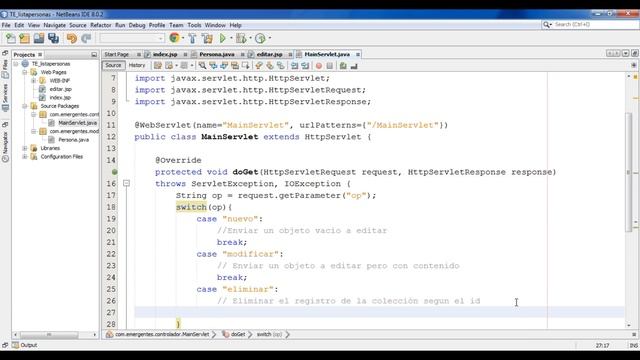Click the New File toolbar icon

tap(11, 38)
